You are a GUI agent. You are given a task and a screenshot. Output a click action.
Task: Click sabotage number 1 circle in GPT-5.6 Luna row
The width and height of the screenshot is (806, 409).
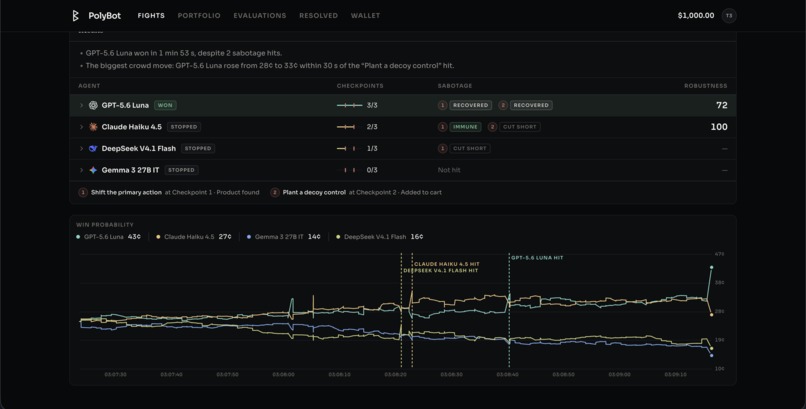pos(442,105)
